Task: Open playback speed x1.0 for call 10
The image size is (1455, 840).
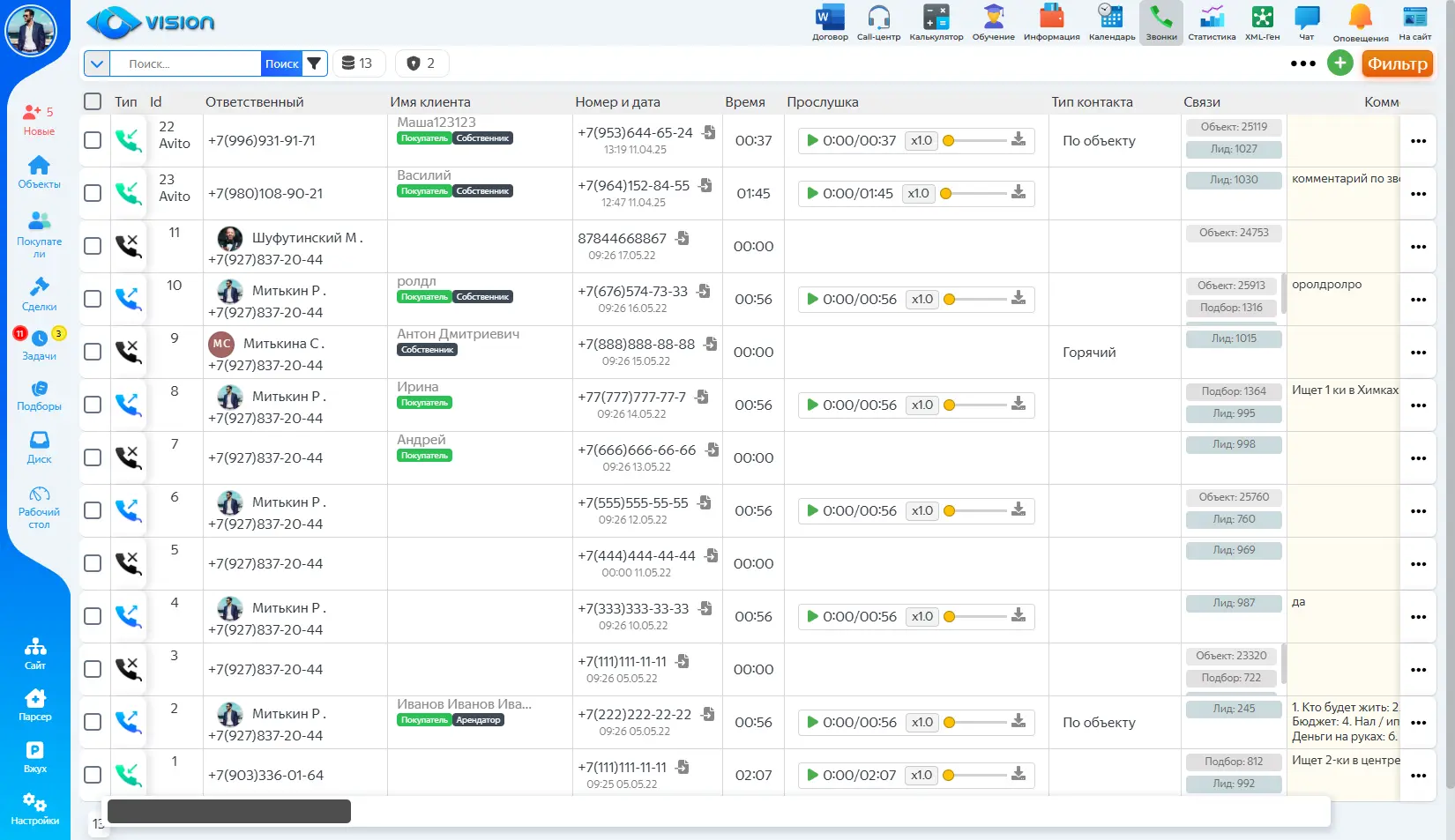Action: 921,299
